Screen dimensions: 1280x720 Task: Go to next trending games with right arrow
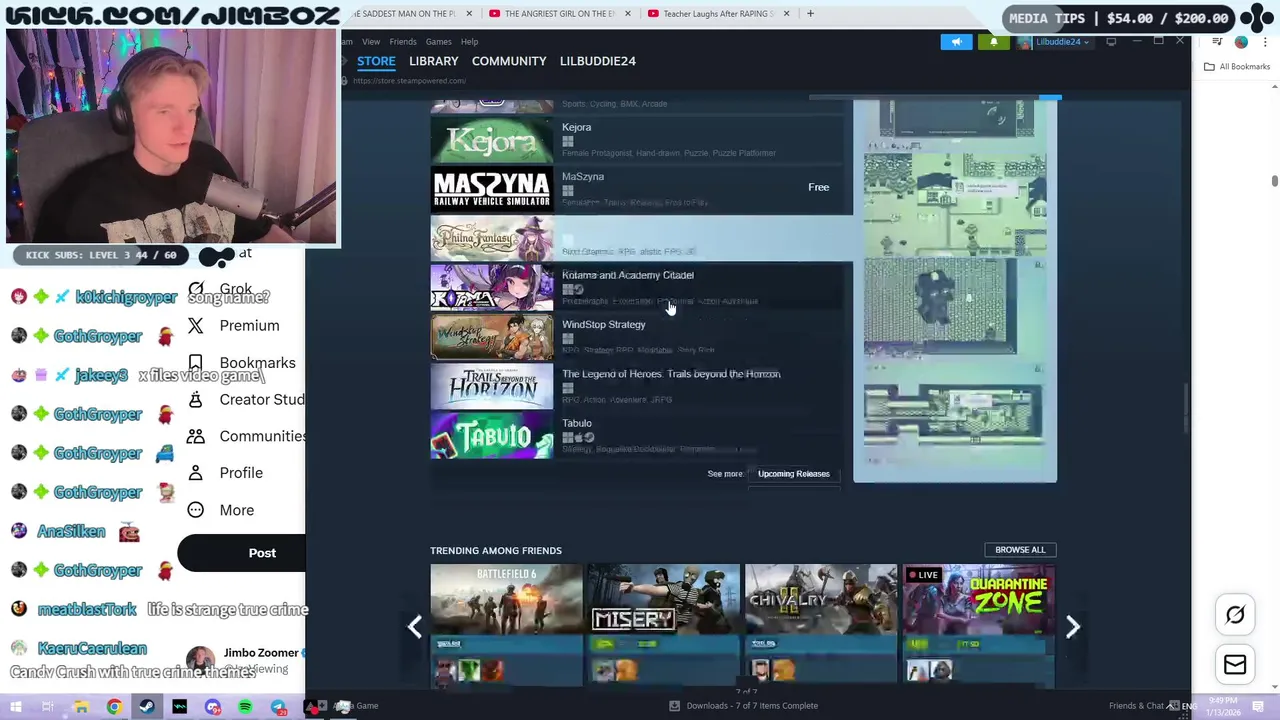click(x=1072, y=627)
